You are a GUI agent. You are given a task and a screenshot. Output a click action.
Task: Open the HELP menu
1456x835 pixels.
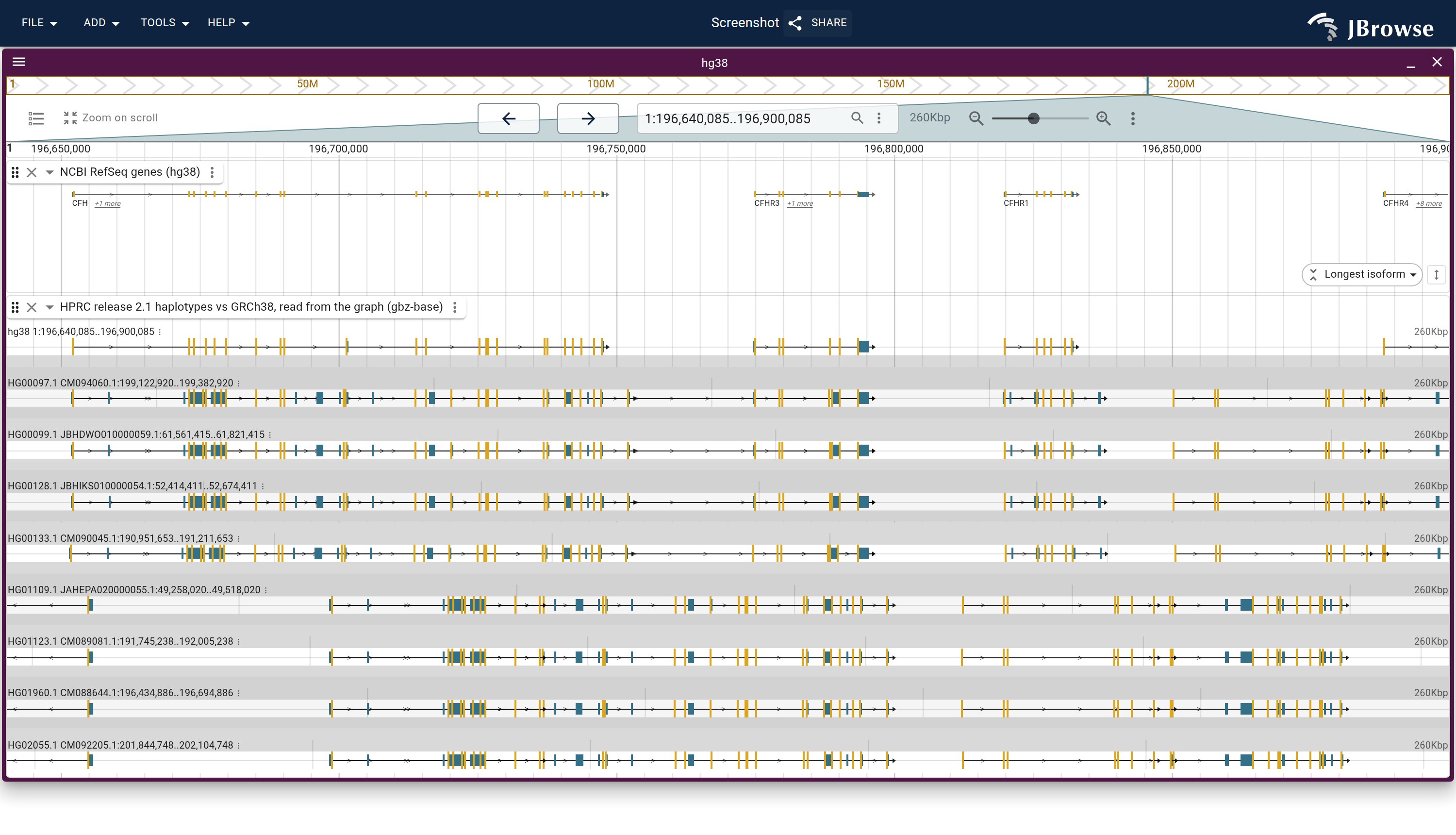pos(228,23)
